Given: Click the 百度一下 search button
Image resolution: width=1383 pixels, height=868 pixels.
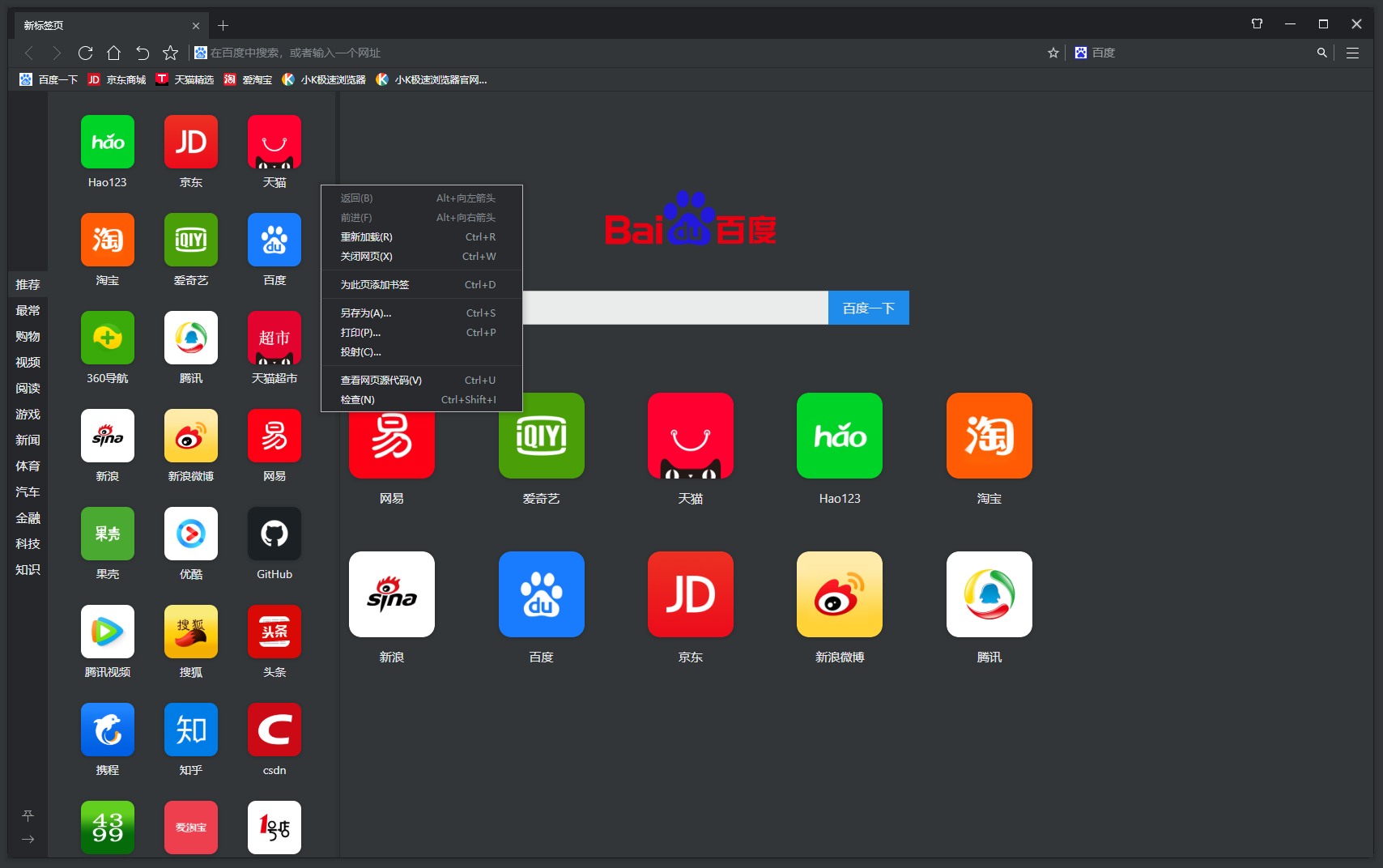Looking at the screenshot, I should 869,308.
